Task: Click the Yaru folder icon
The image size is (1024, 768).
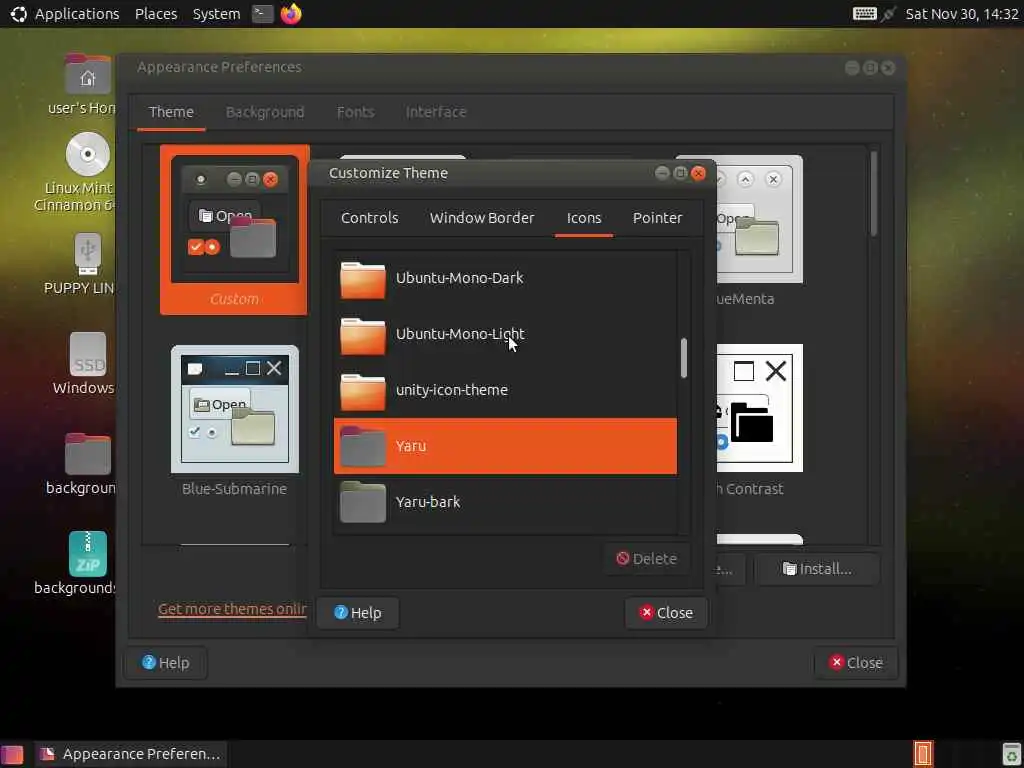Action: [362, 447]
